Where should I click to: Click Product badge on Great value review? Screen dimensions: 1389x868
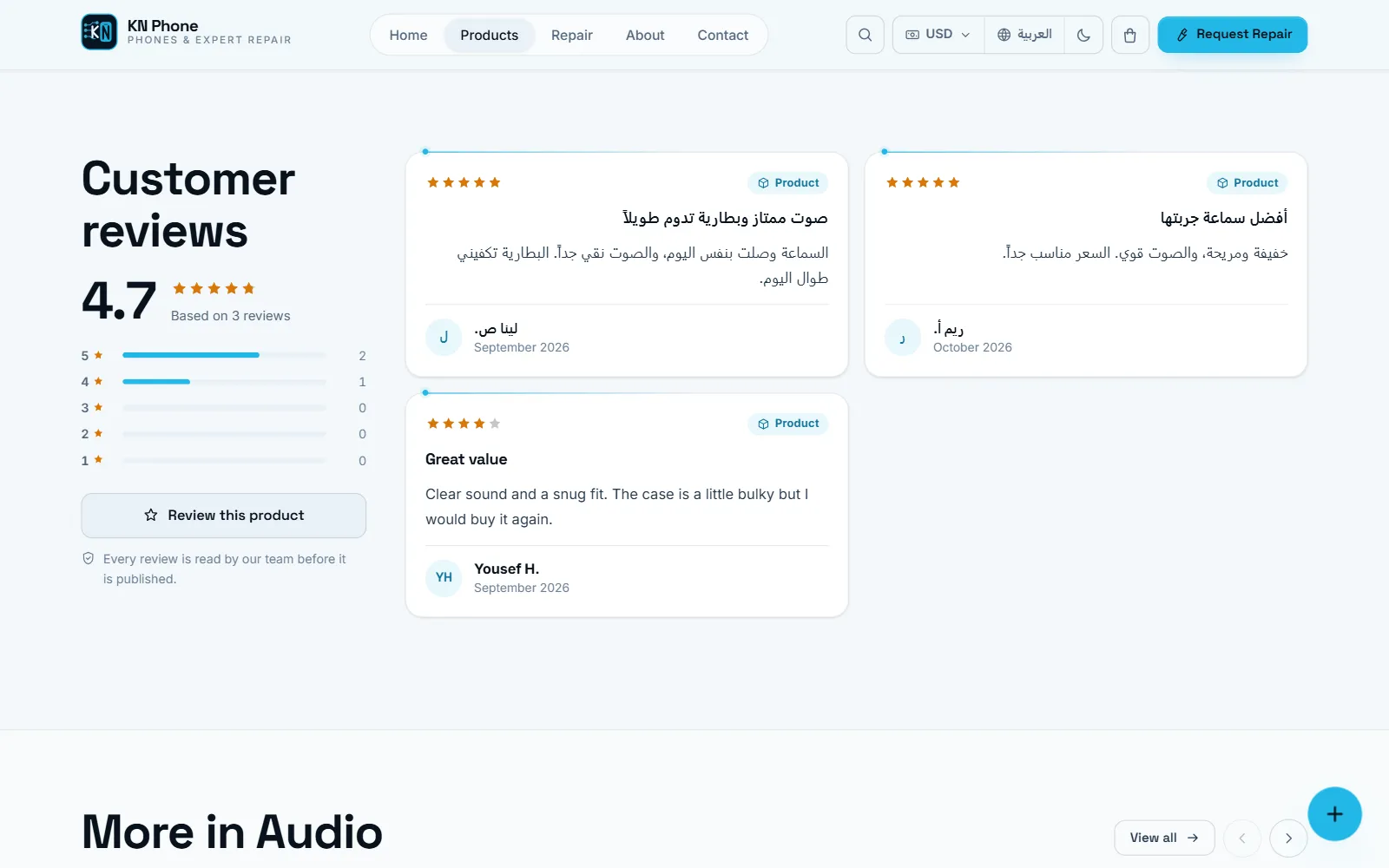pos(788,424)
